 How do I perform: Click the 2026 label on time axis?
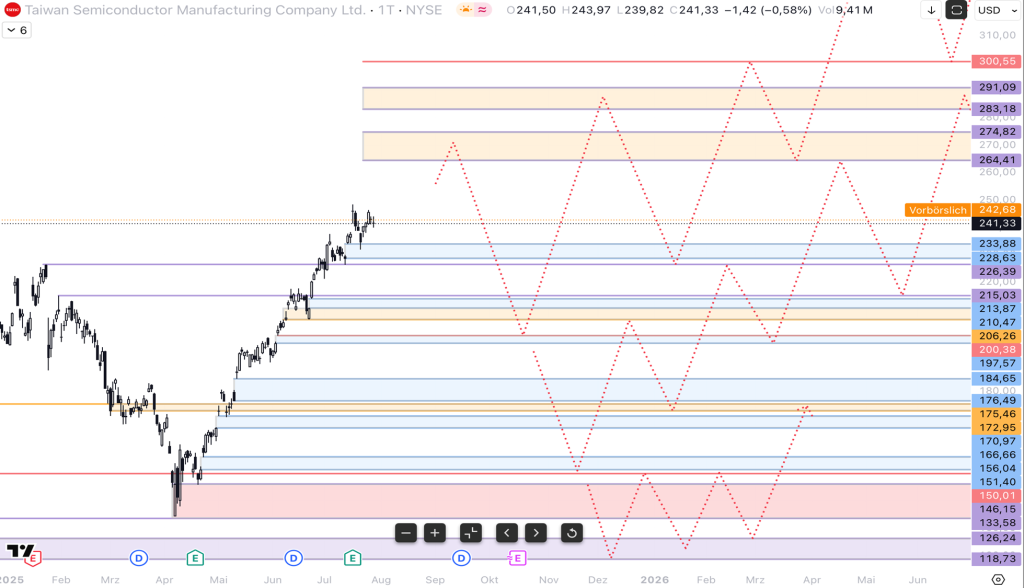[654, 580]
